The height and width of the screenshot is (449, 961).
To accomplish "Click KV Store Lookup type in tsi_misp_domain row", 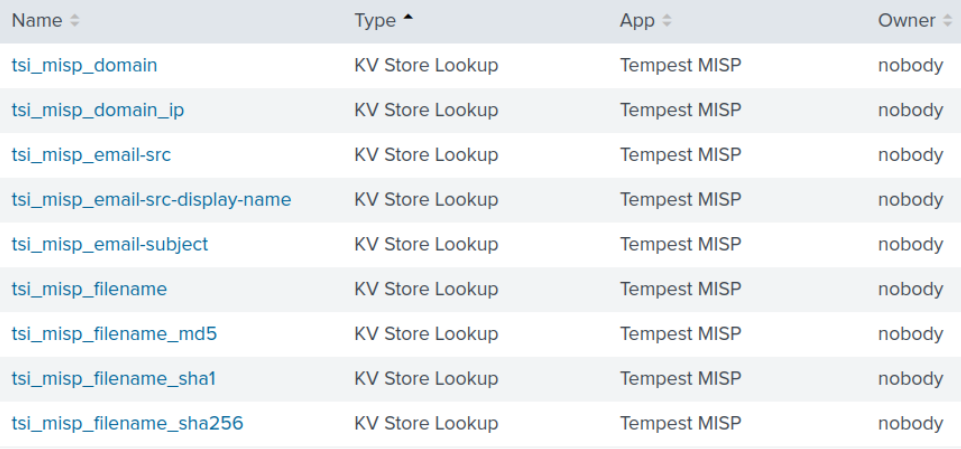I will pos(426,66).
